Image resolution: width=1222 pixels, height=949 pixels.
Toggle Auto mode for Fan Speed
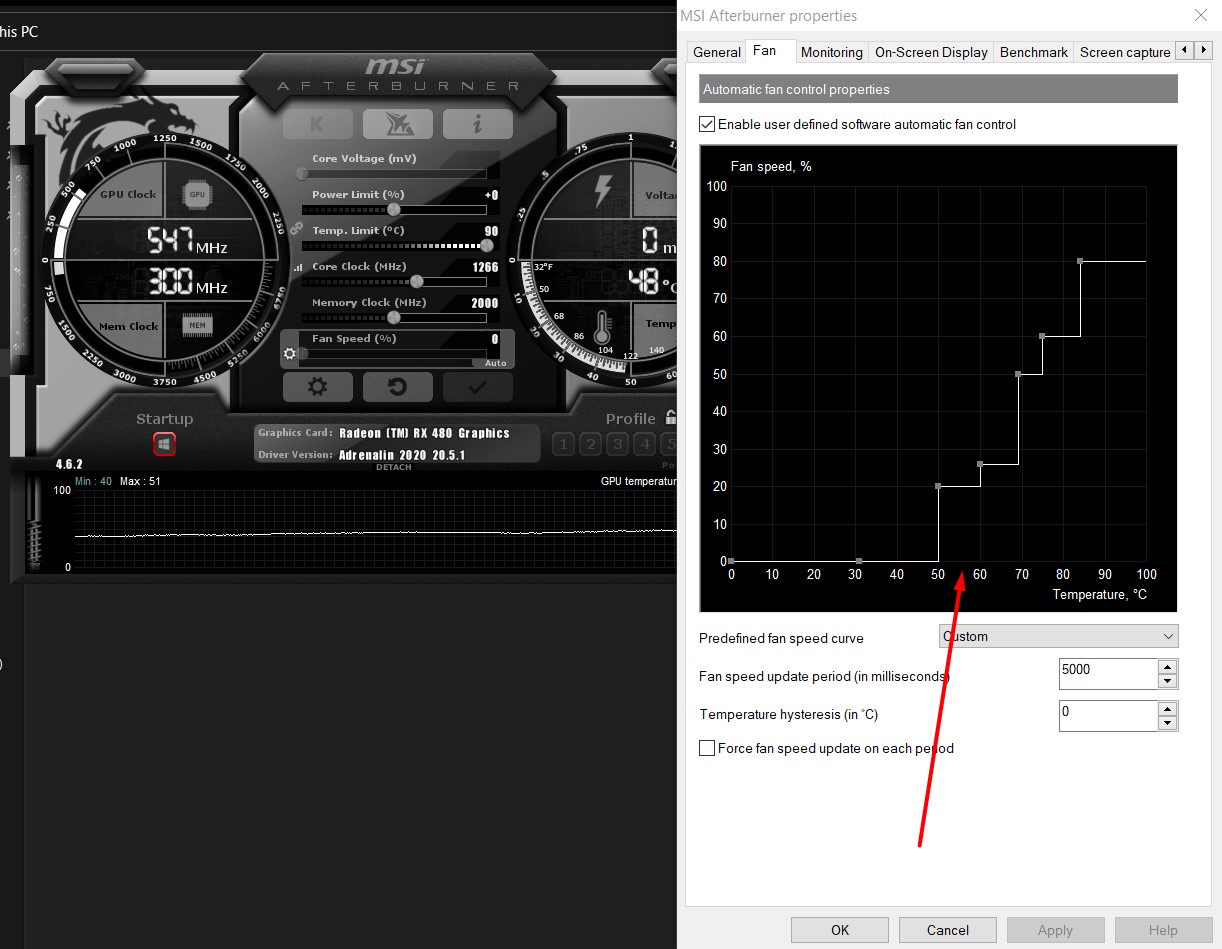click(495, 362)
